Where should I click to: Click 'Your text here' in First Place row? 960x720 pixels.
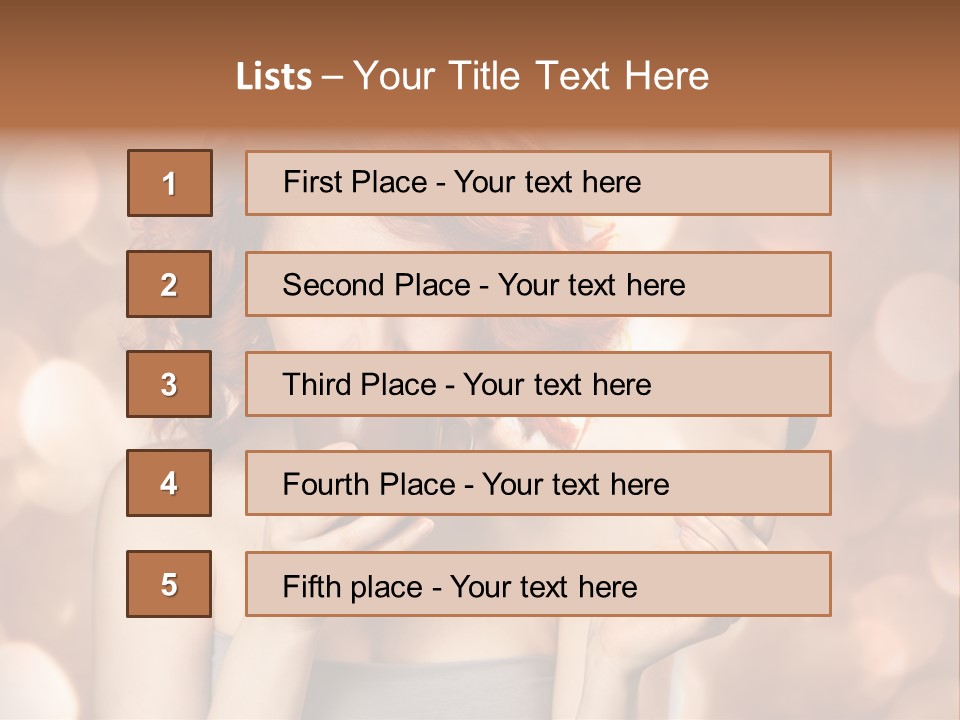547,182
